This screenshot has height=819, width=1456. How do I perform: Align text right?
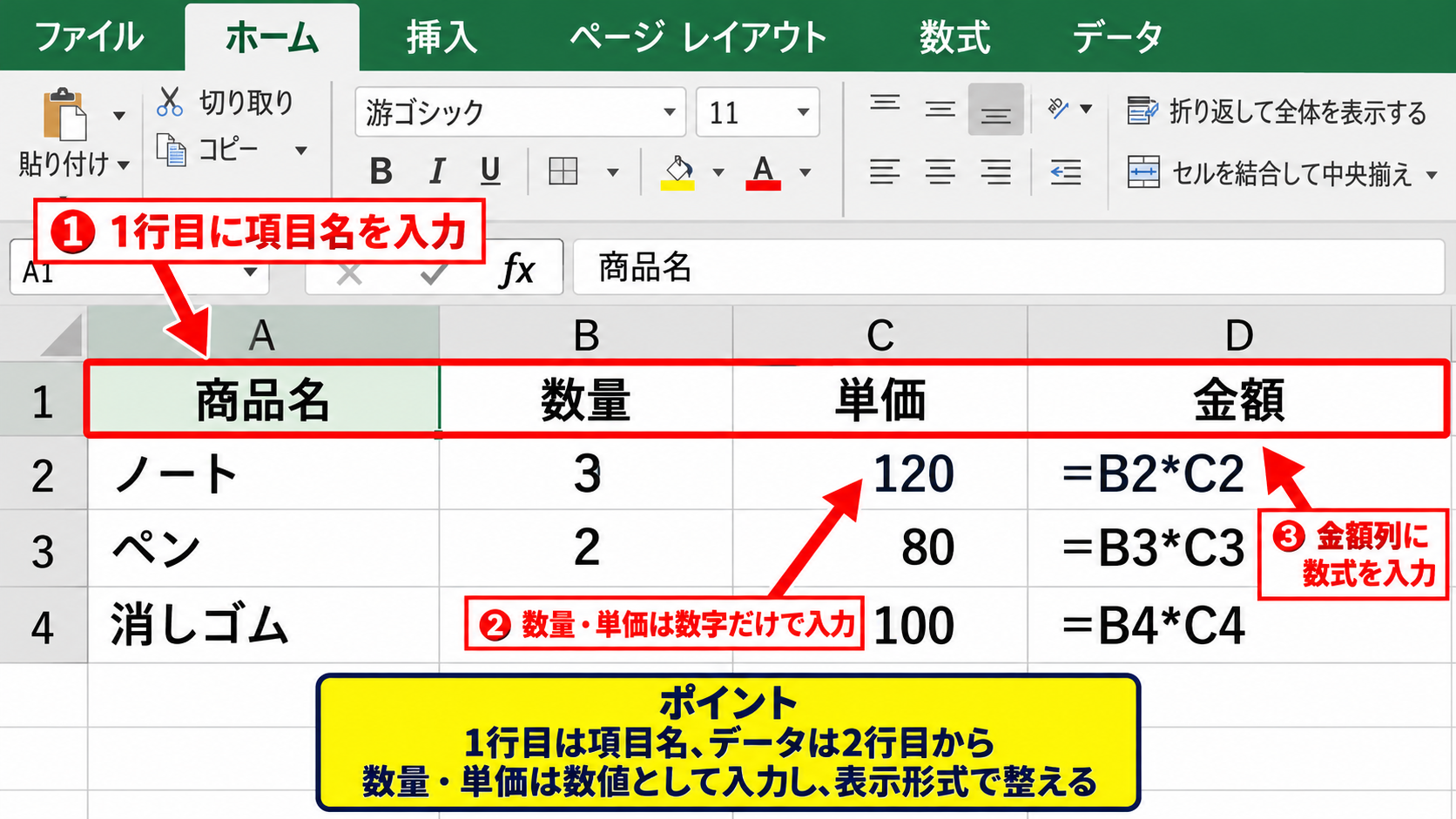995,172
